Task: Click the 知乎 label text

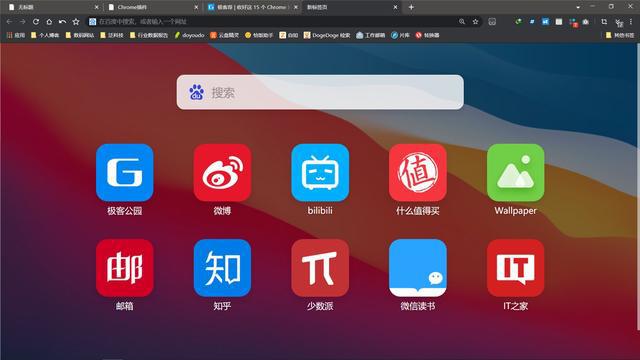Action: point(222,306)
